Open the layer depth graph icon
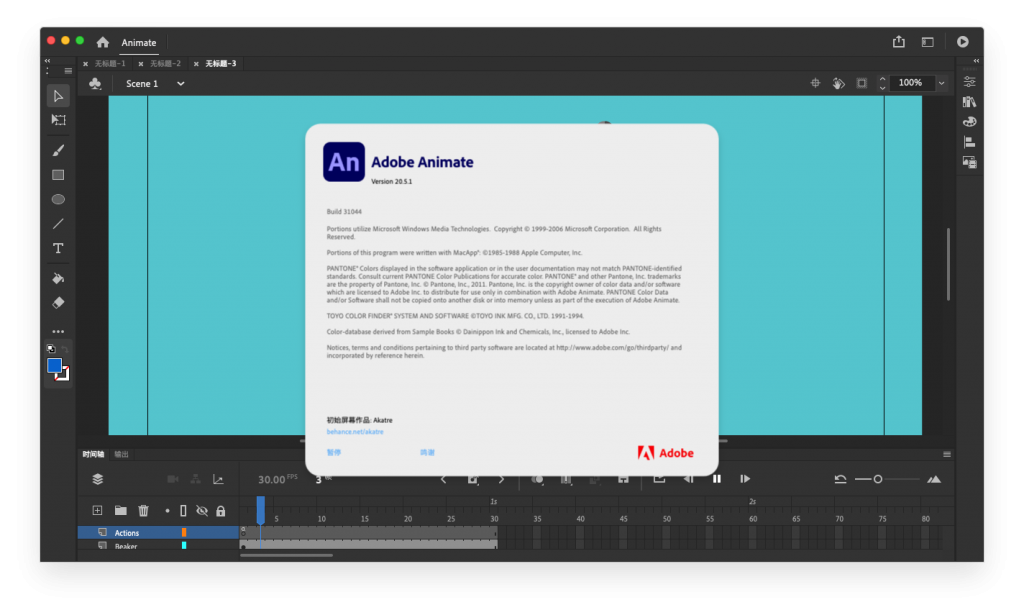The width and height of the screenshot is (1024, 615). tap(219, 479)
